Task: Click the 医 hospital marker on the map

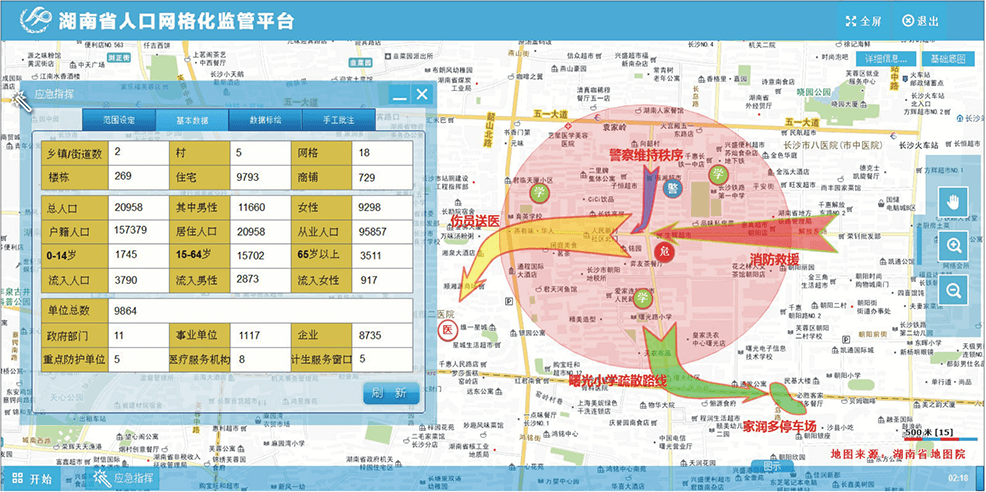Action: (448, 330)
